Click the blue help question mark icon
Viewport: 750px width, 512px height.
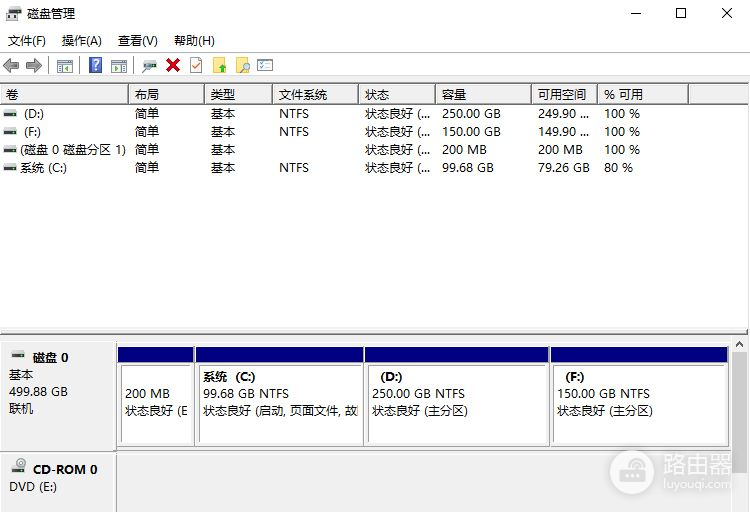[96, 66]
